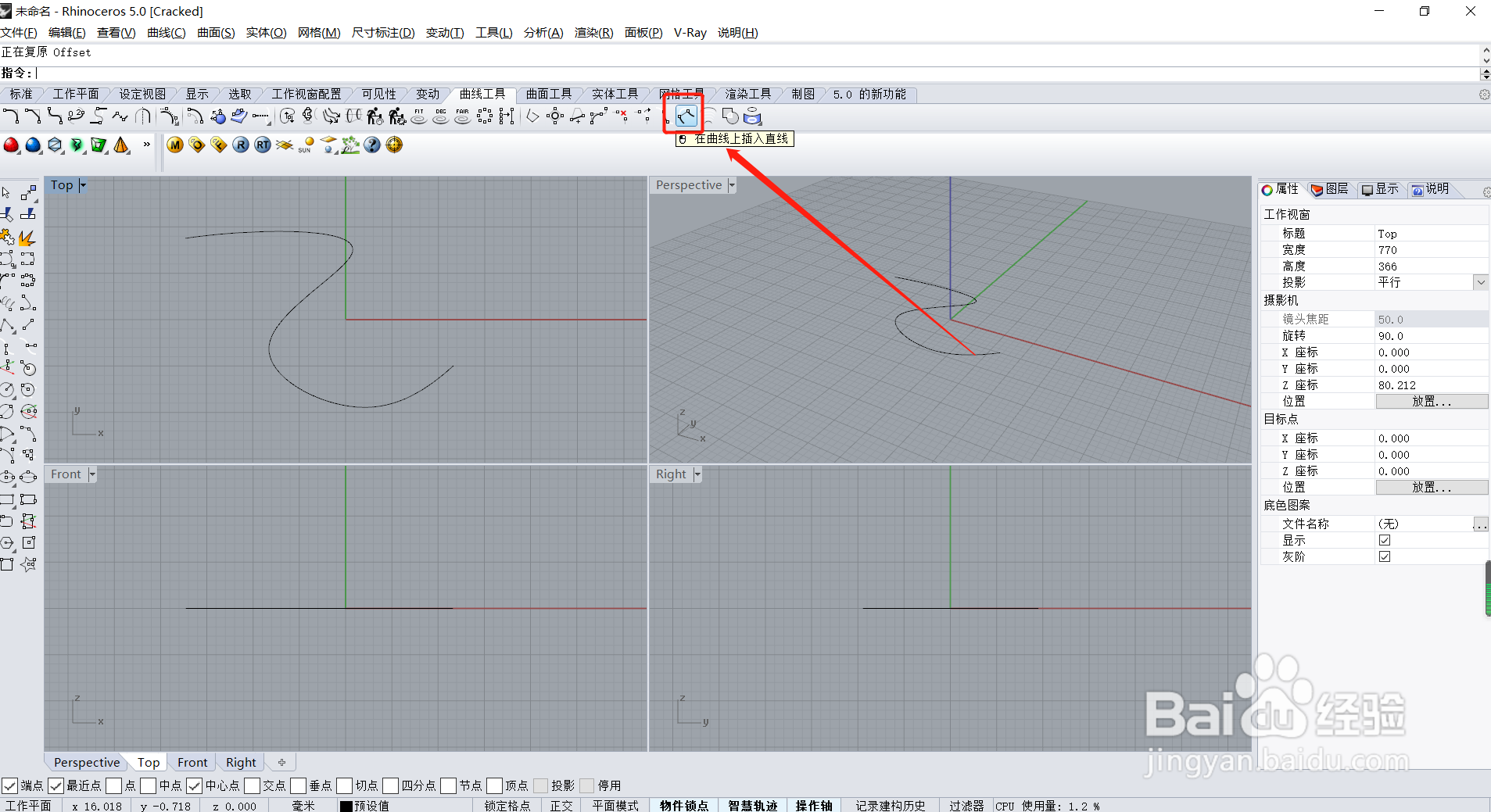Open the 文件(F) menu

19,32
